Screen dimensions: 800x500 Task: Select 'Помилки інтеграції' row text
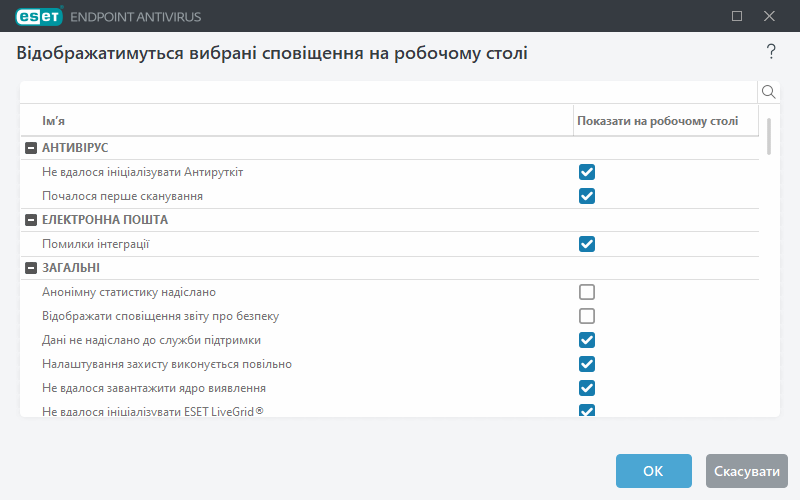pyautogui.click(x=95, y=244)
